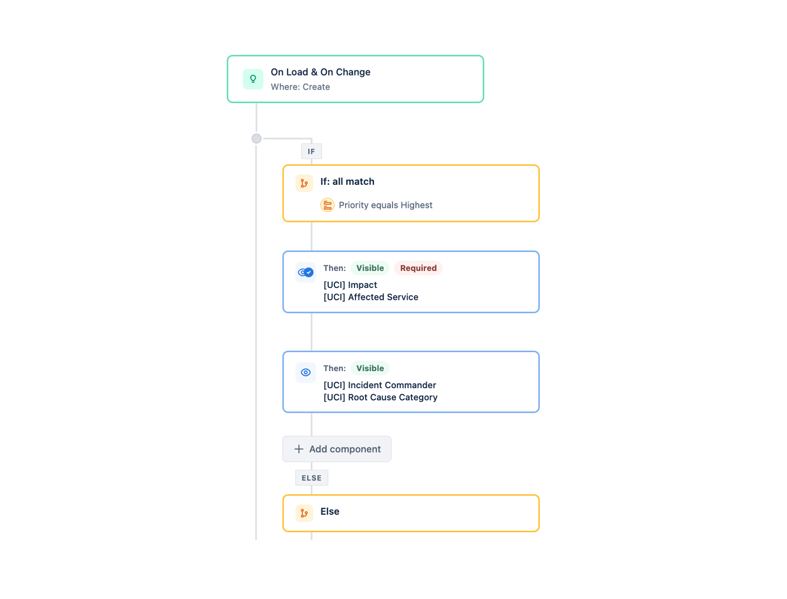Click the eye-with-checkmark icon in the first Then card
787x599 pixels.
pyautogui.click(x=305, y=272)
